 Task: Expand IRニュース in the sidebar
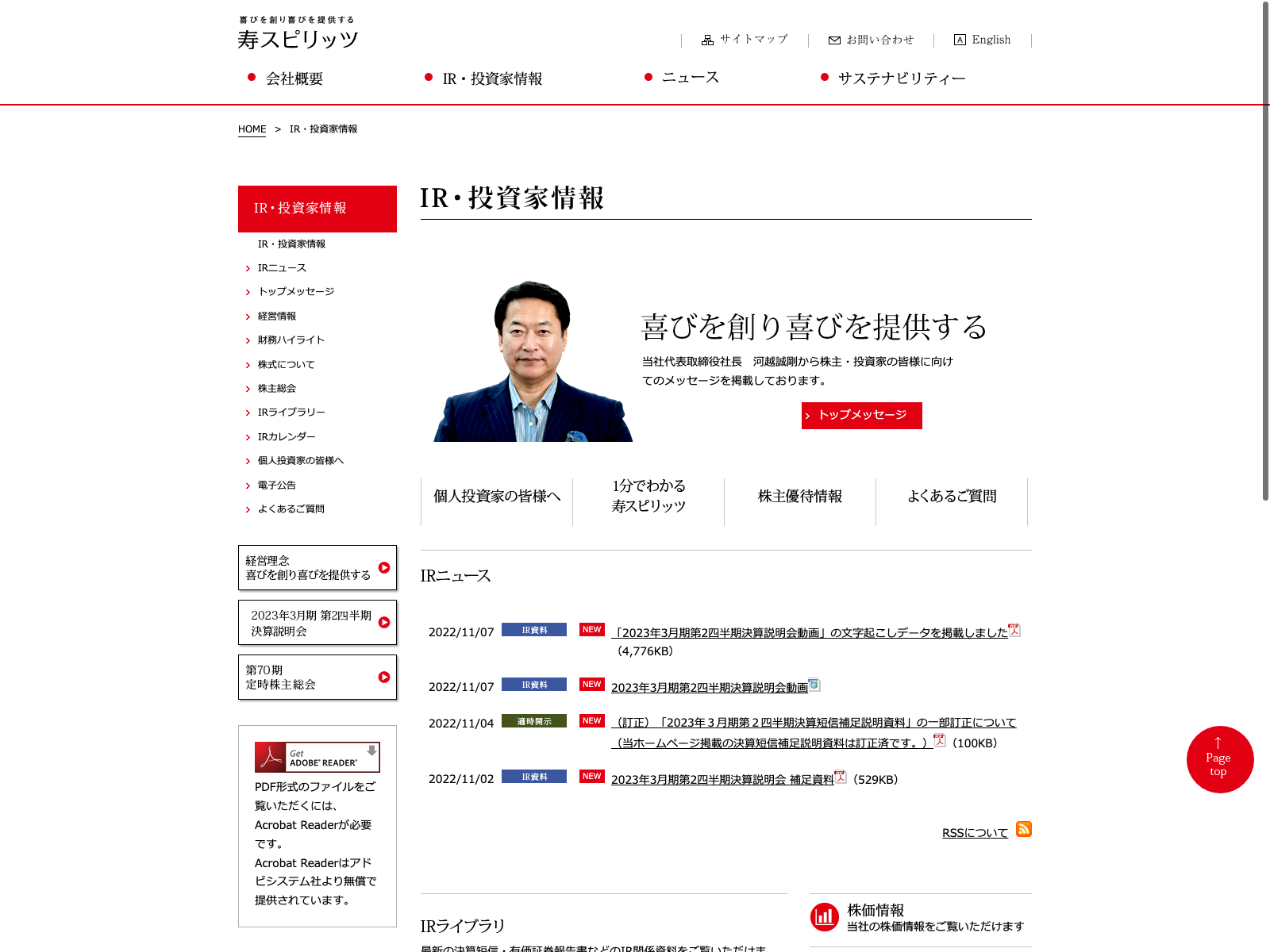pos(282,268)
